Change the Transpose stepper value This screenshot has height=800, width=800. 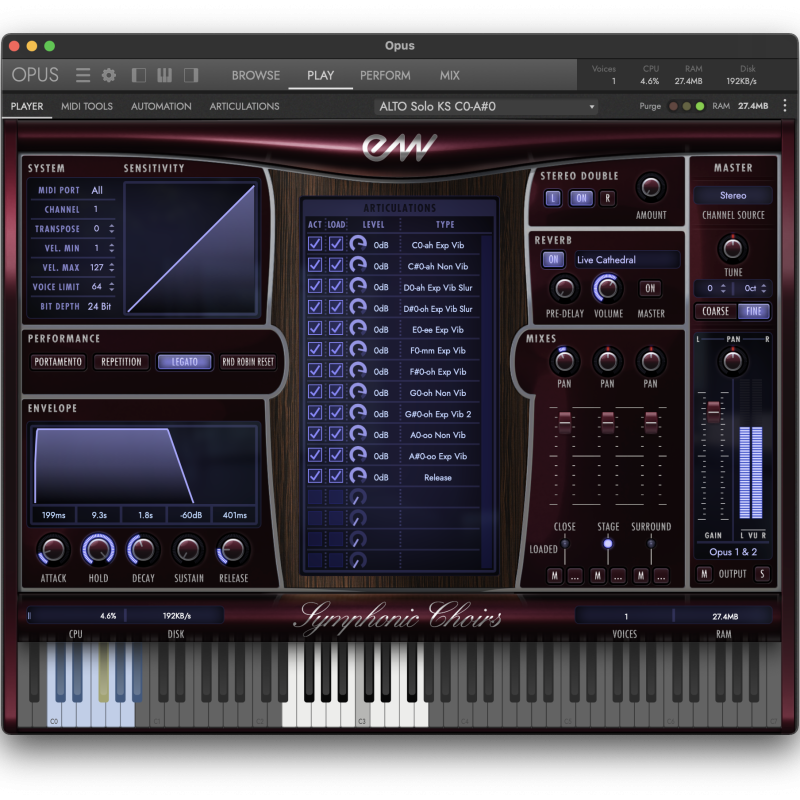point(111,229)
